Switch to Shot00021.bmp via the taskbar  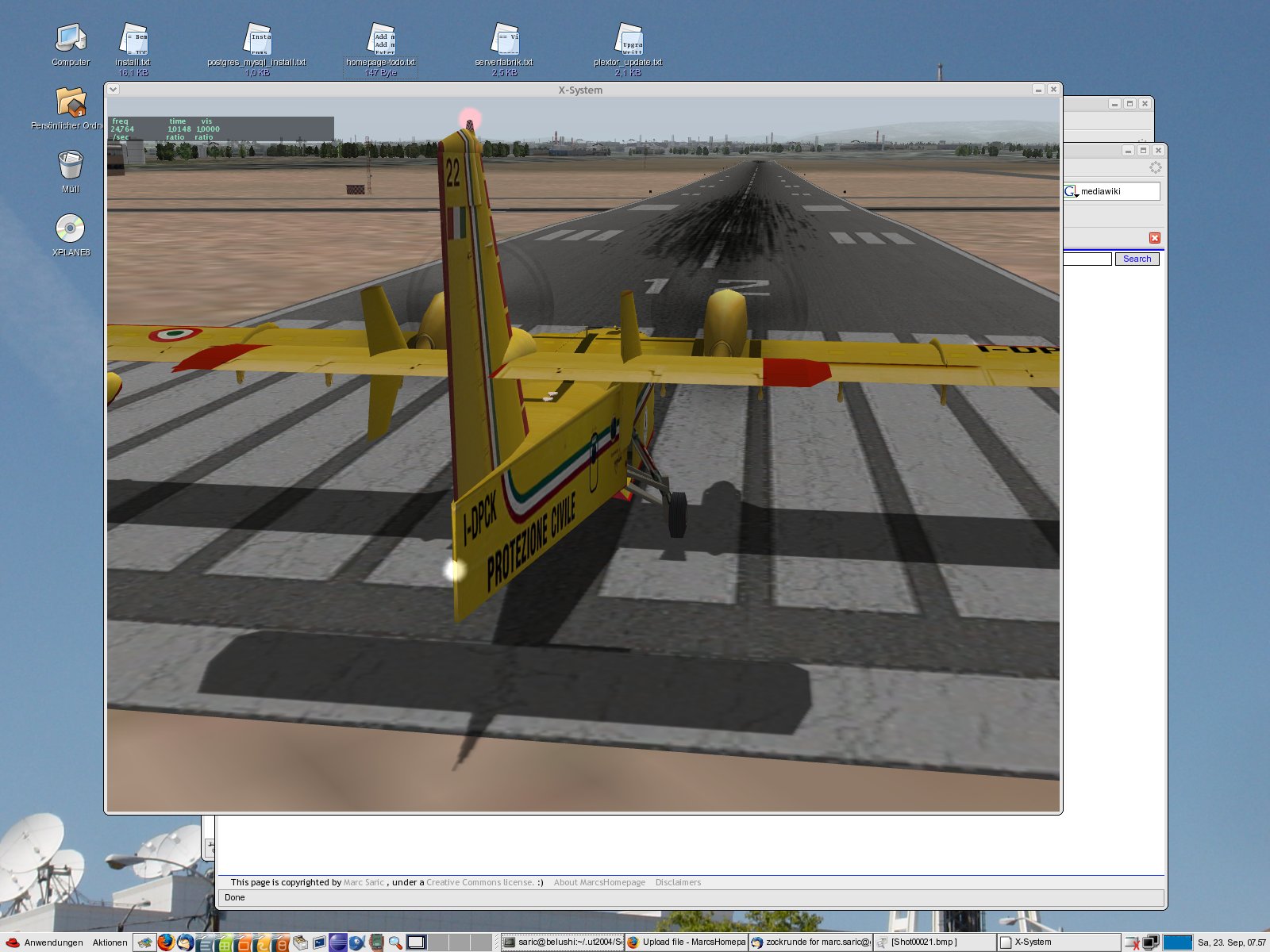tap(925, 942)
